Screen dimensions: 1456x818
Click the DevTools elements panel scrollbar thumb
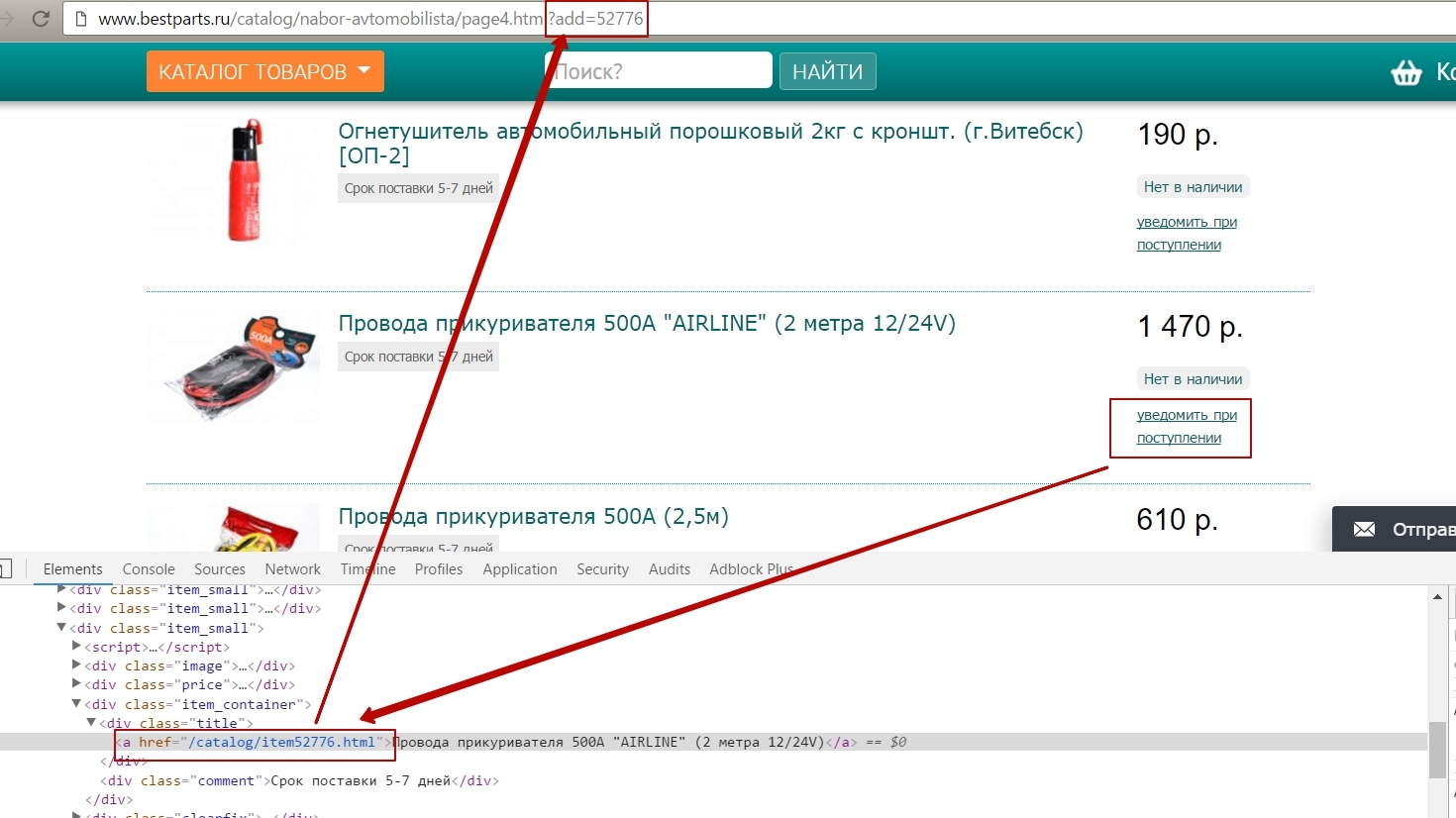tap(1438, 750)
